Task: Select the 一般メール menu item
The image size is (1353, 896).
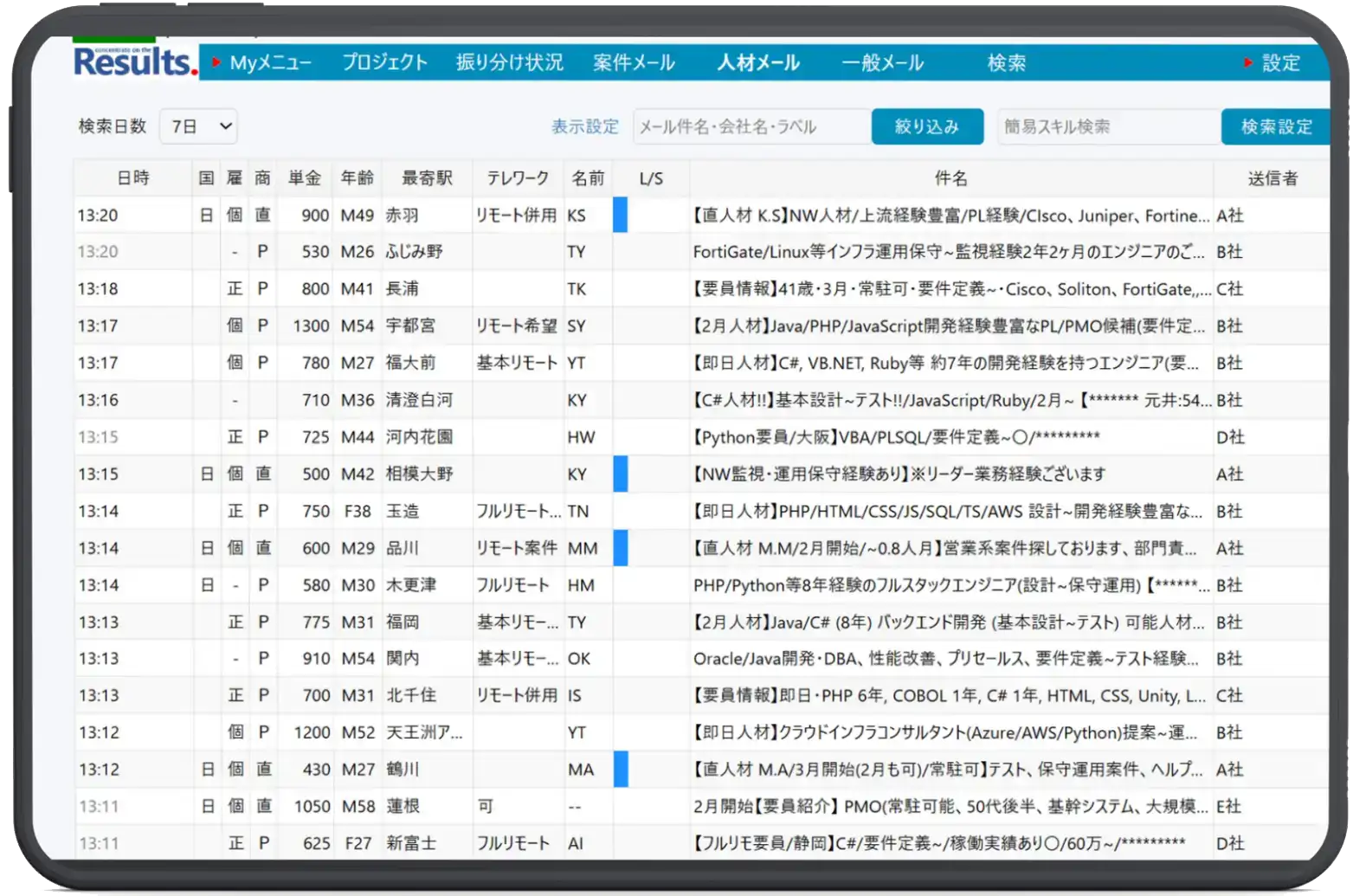Action: 881,61
